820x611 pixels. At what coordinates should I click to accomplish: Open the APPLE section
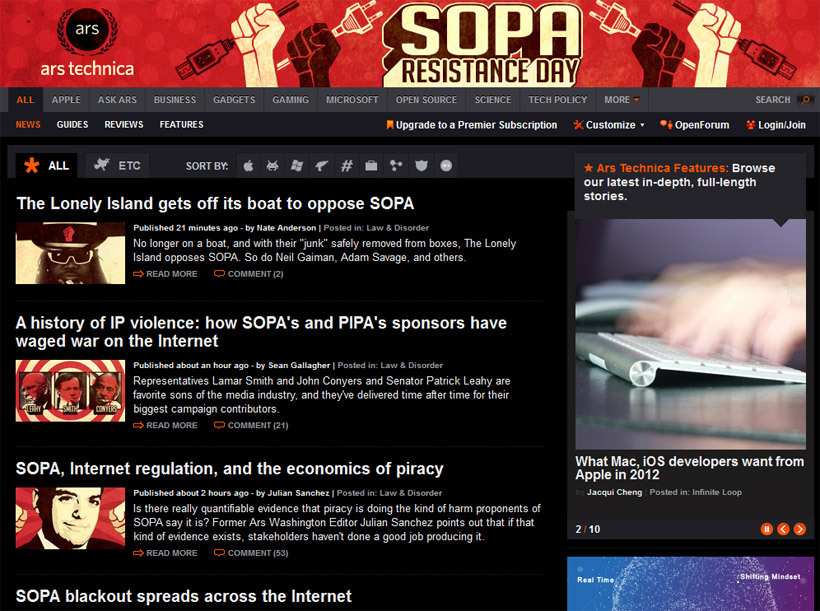click(66, 99)
